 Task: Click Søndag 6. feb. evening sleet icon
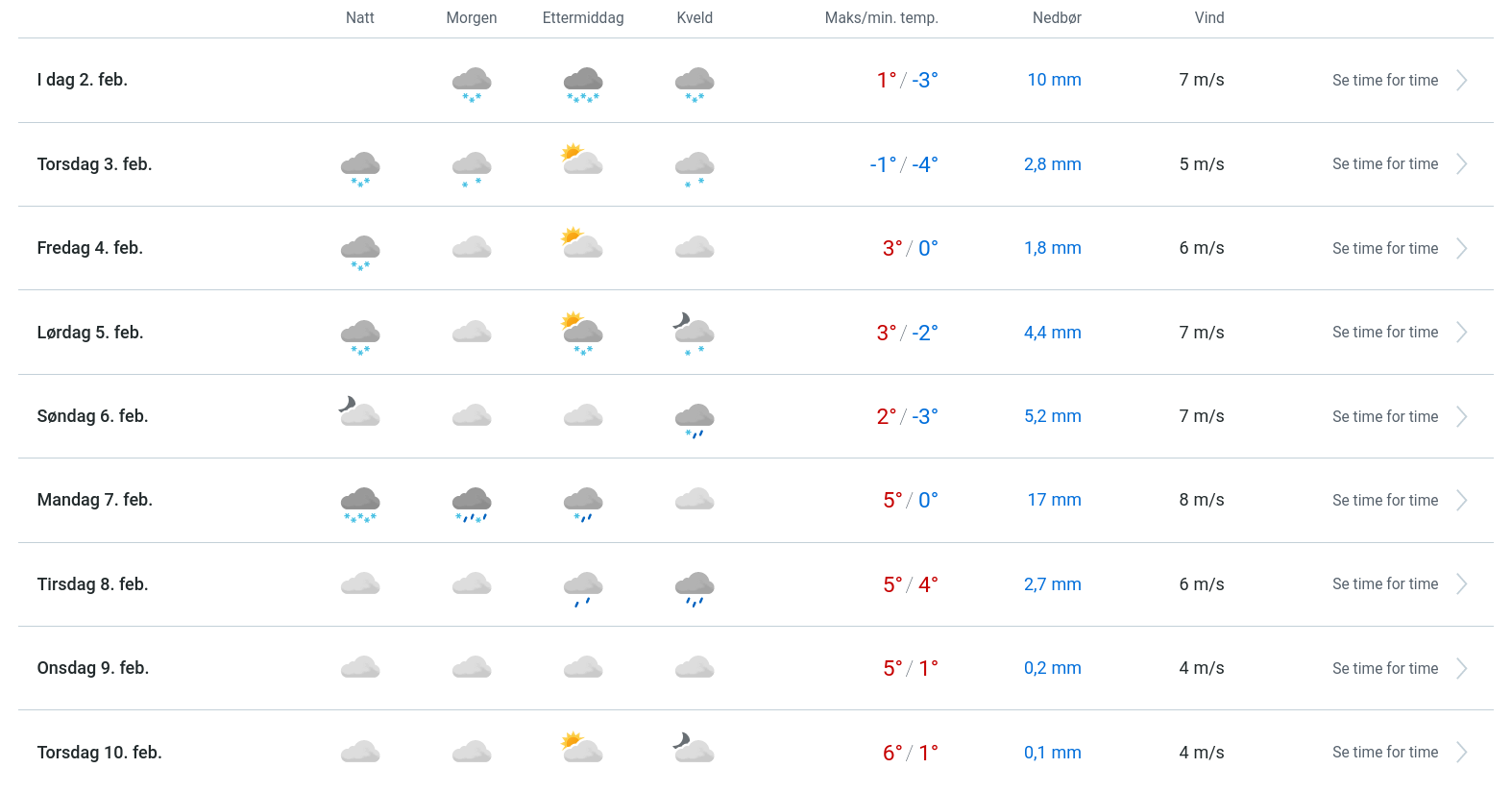[x=695, y=419]
